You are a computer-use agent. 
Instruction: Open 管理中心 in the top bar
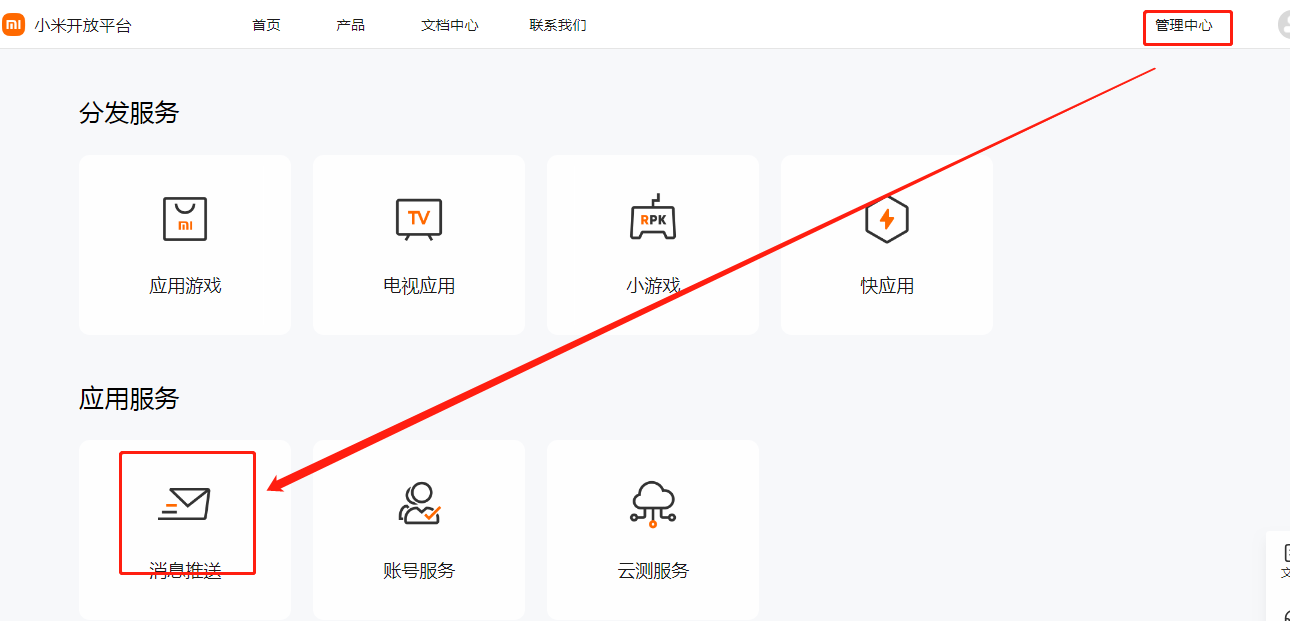point(1184,25)
